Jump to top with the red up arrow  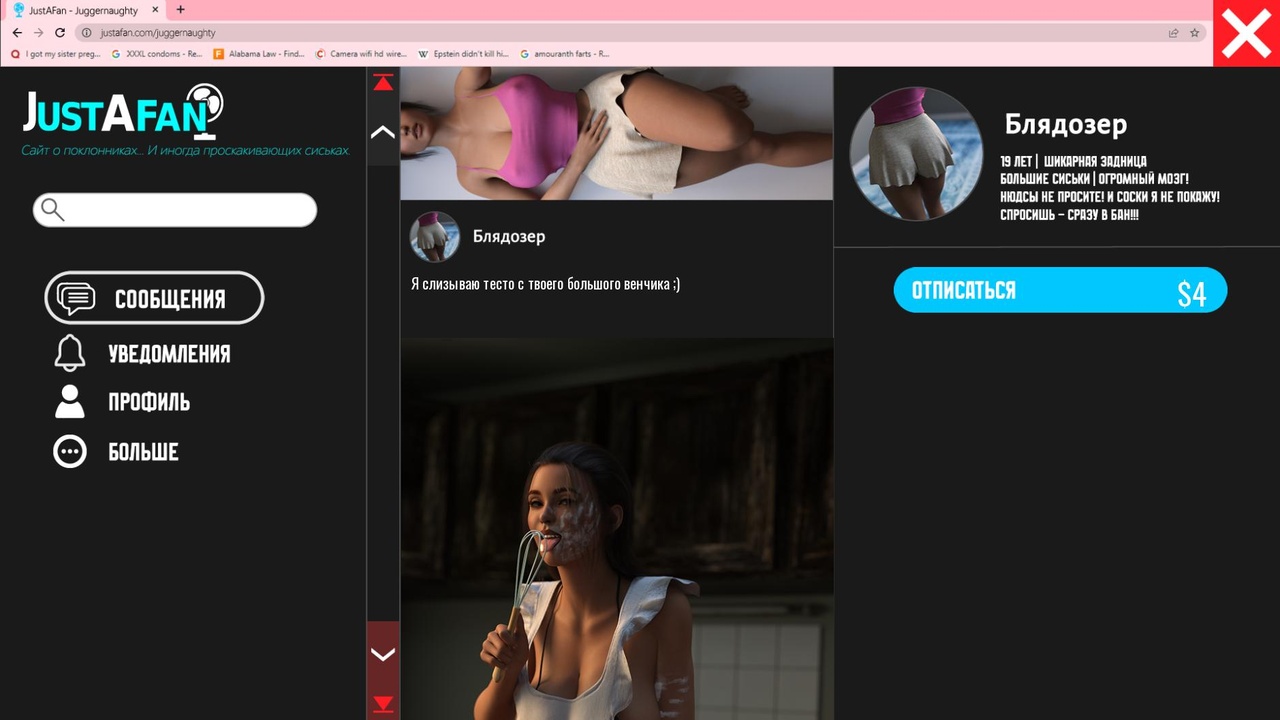[383, 82]
